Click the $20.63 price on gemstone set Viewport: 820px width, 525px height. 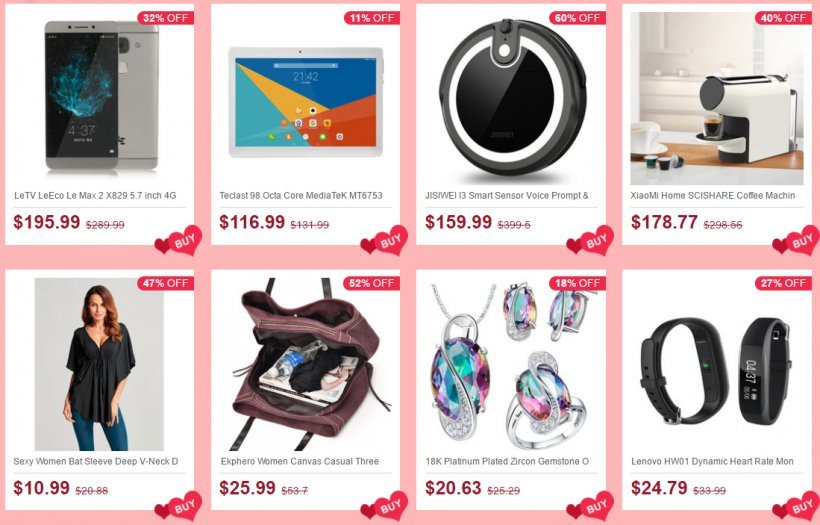pyautogui.click(x=453, y=488)
